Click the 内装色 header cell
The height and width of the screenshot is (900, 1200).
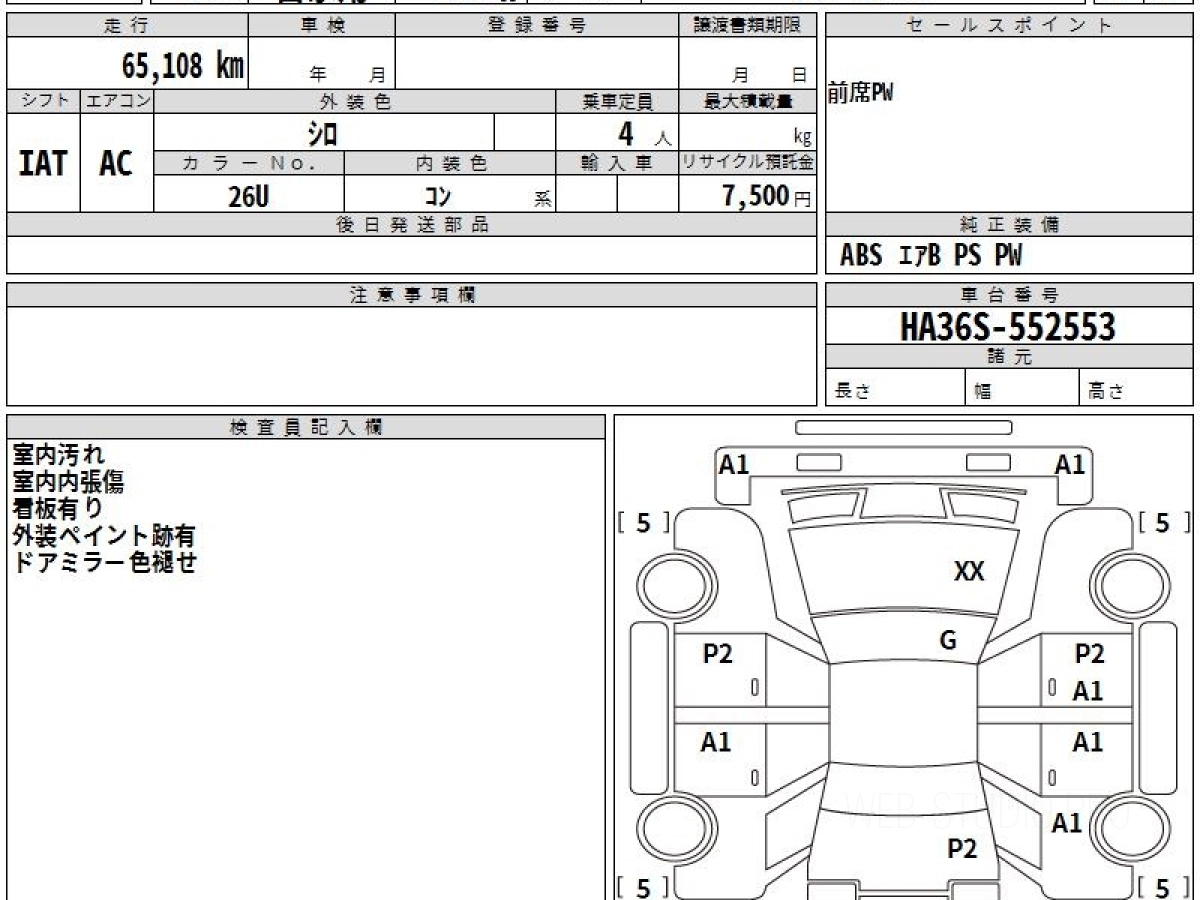coord(450,164)
